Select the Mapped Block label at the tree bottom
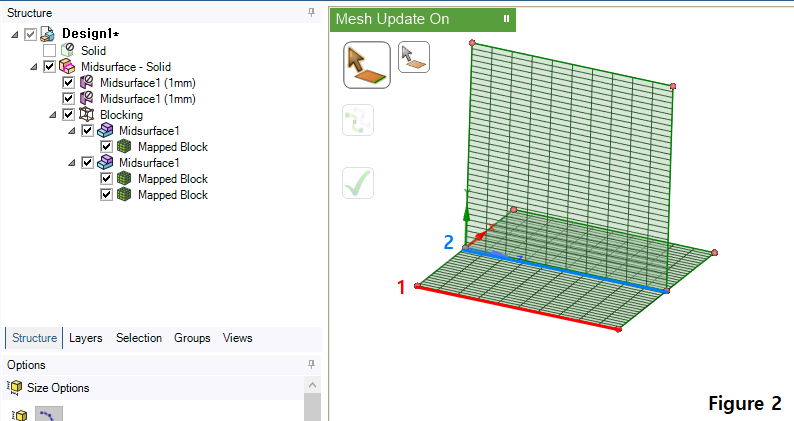Viewport: 794px width, 421px height. (x=173, y=195)
